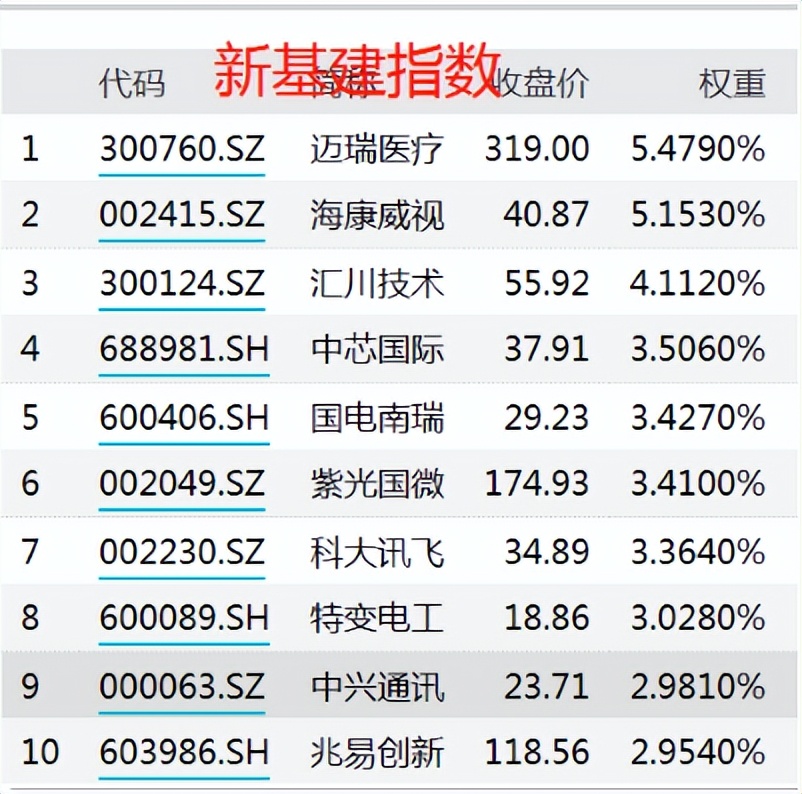Image resolution: width=802 pixels, height=794 pixels.
Task: Click the 002049.SZ stock code link
Action: (183, 484)
